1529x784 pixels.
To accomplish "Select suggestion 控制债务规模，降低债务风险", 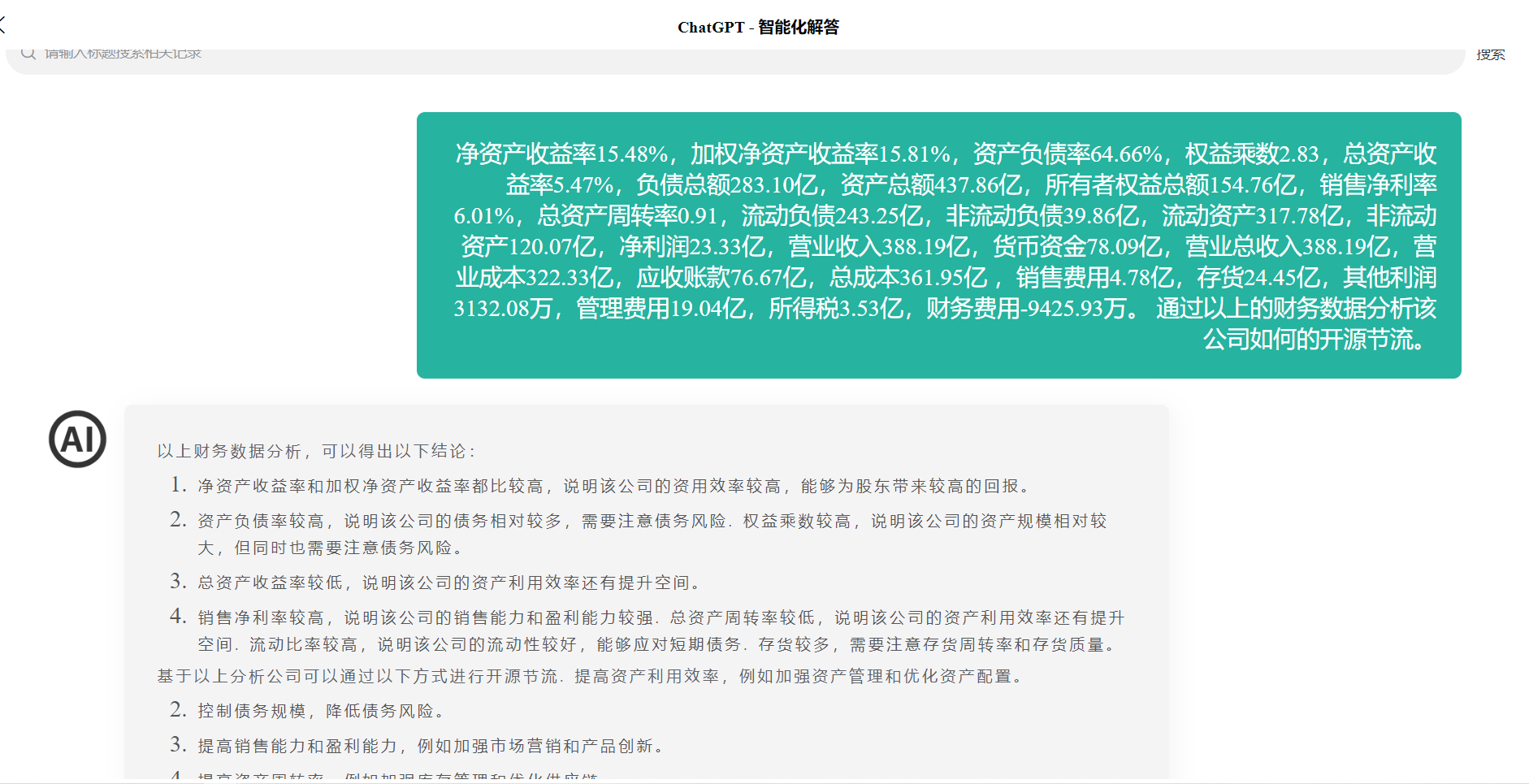I will tap(321, 711).
